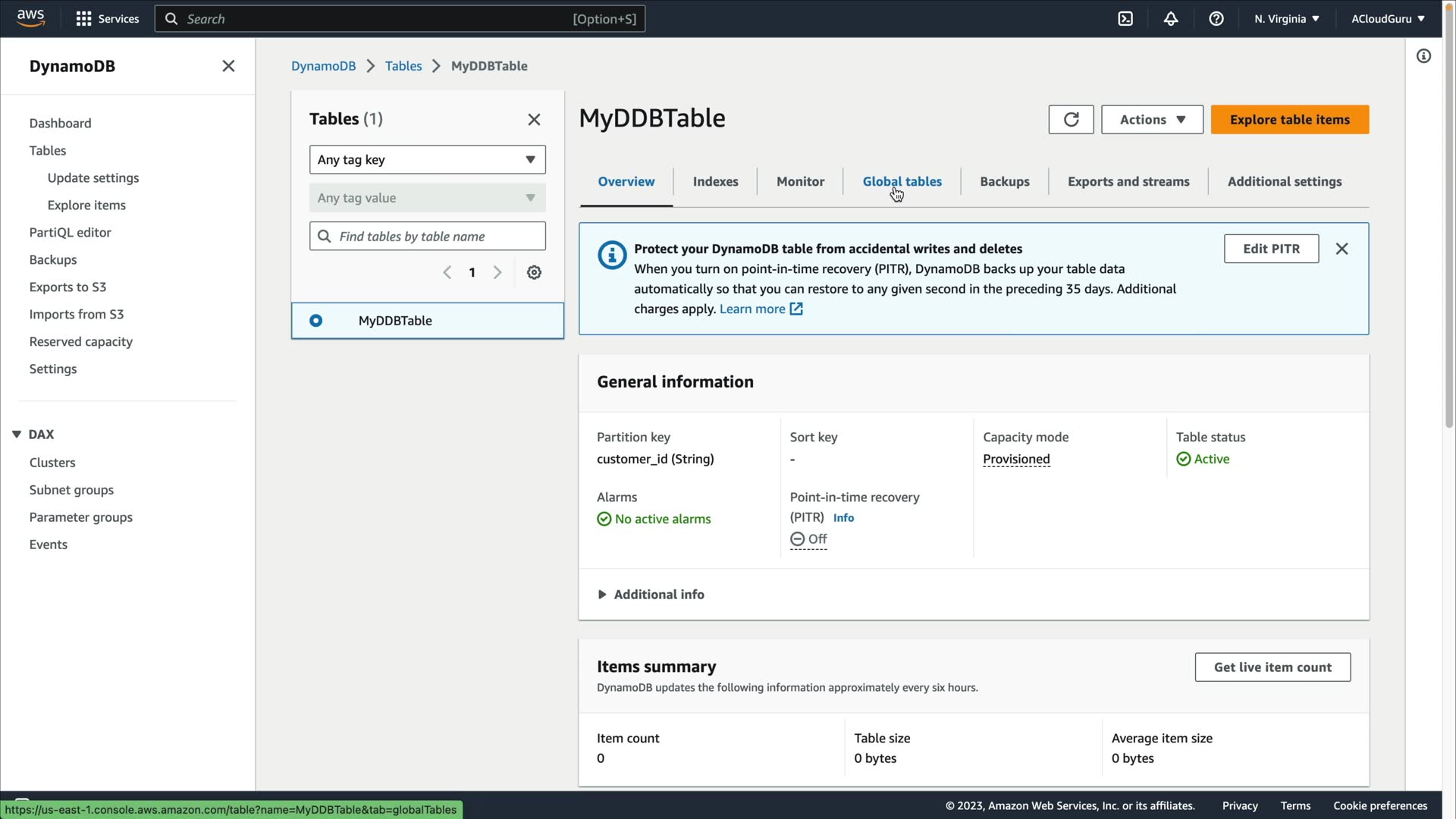Click the help question mark icon
The image size is (1456, 819).
click(x=1216, y=19)
